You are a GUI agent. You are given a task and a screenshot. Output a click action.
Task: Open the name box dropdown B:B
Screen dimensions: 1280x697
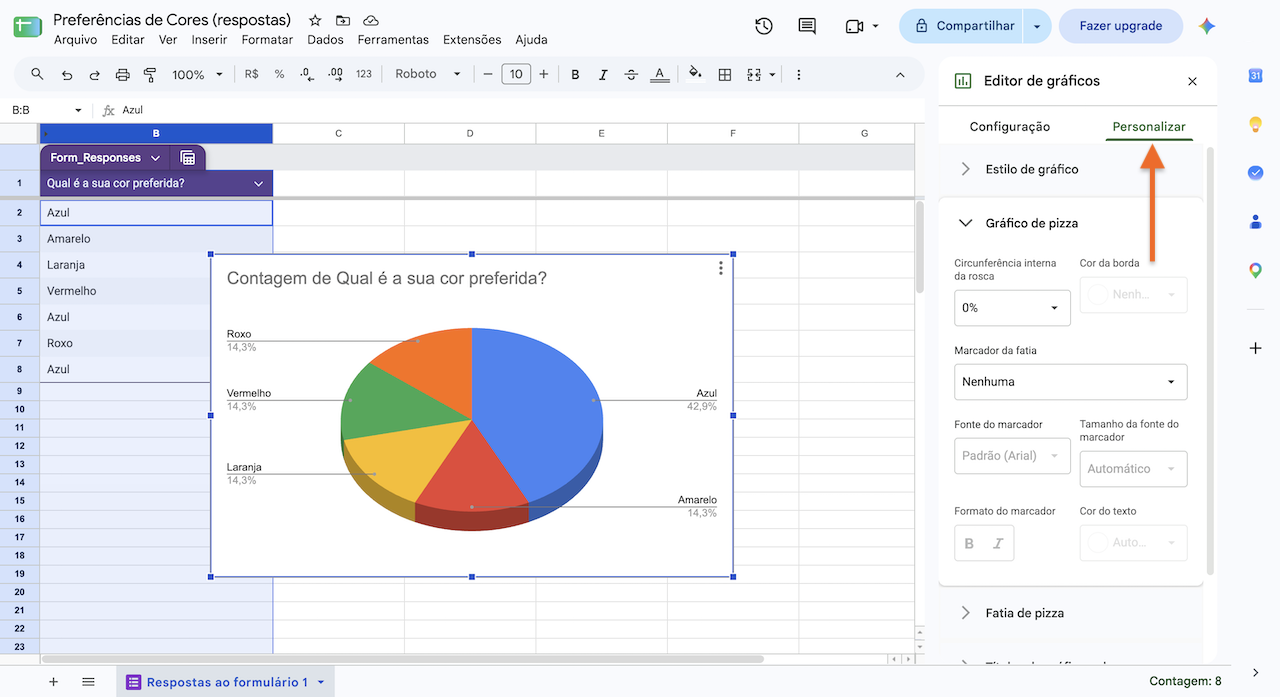tap(78, 110)
